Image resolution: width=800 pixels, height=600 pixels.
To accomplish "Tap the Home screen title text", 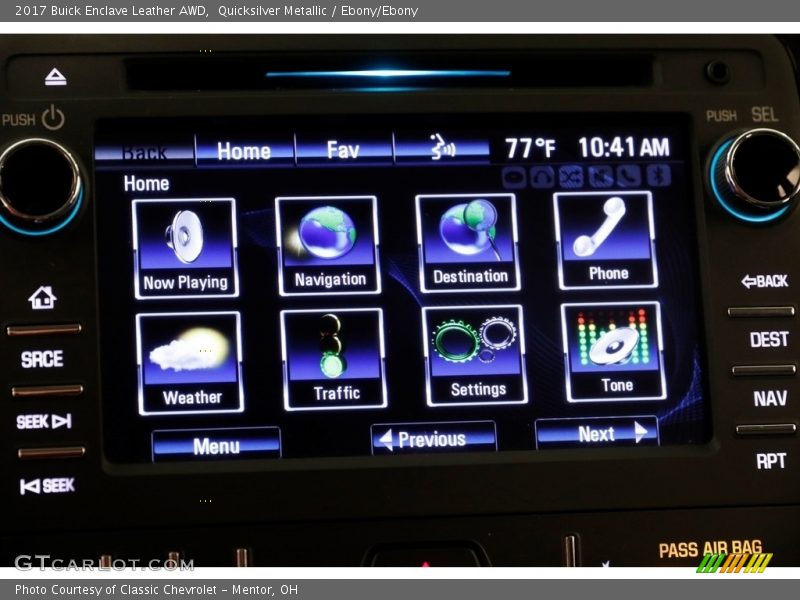I will [x=146, y=184].
